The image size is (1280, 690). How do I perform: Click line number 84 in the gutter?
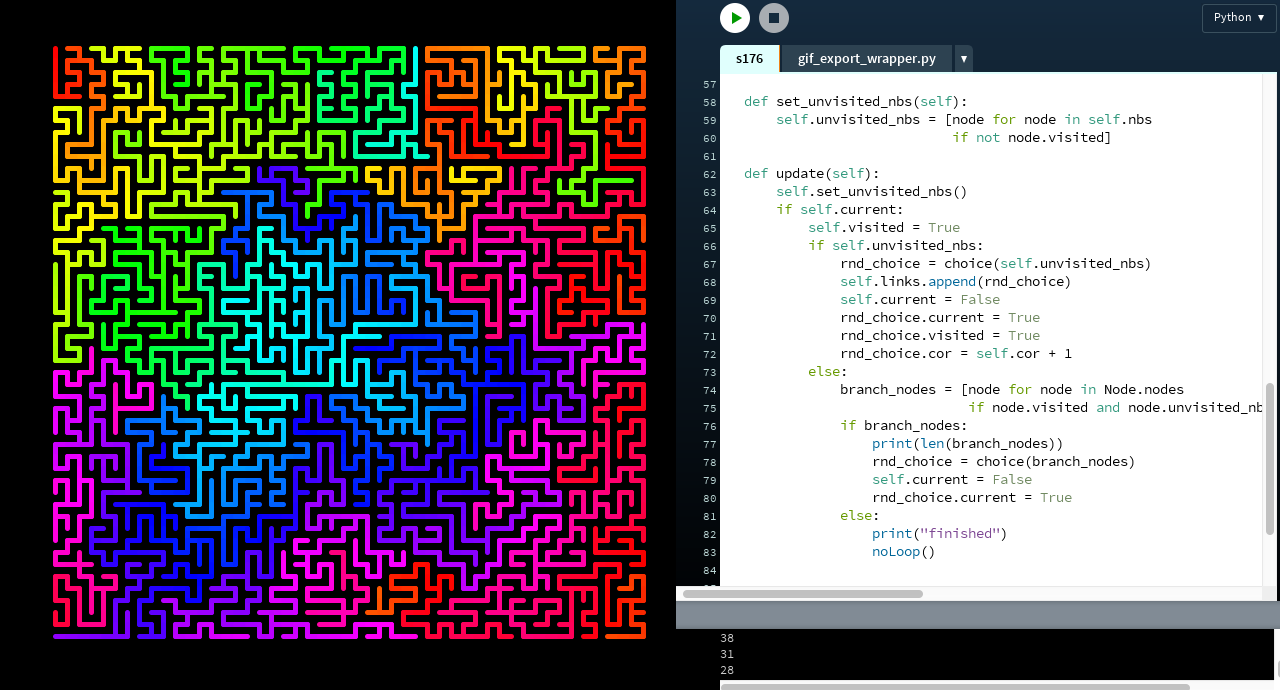coord(709,570)
